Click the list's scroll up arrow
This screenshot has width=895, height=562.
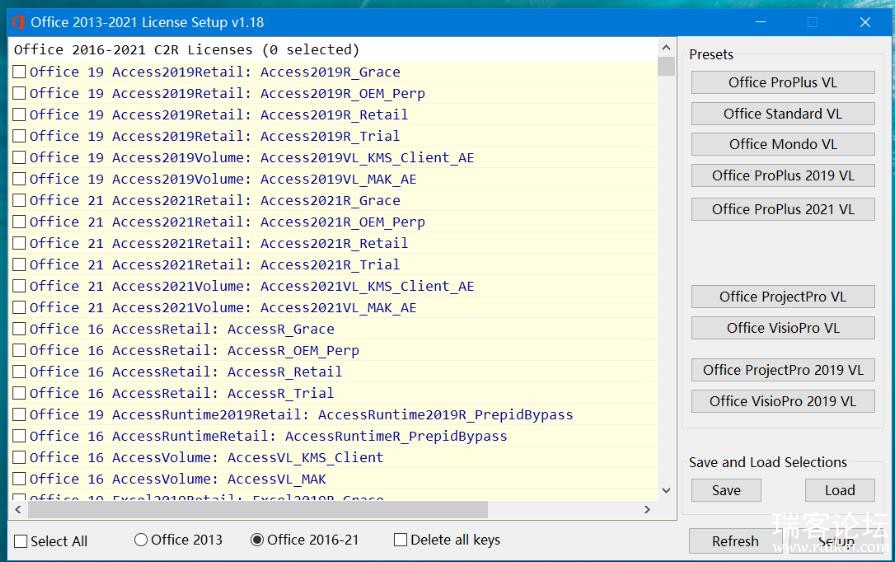[x=666, y=47]
